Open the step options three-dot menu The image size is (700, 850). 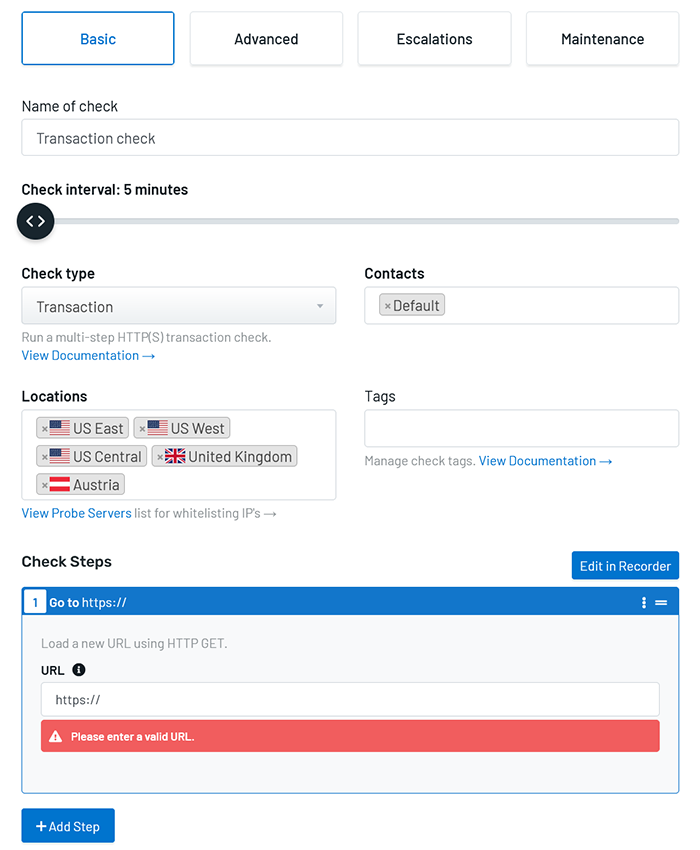coord(643,602)
